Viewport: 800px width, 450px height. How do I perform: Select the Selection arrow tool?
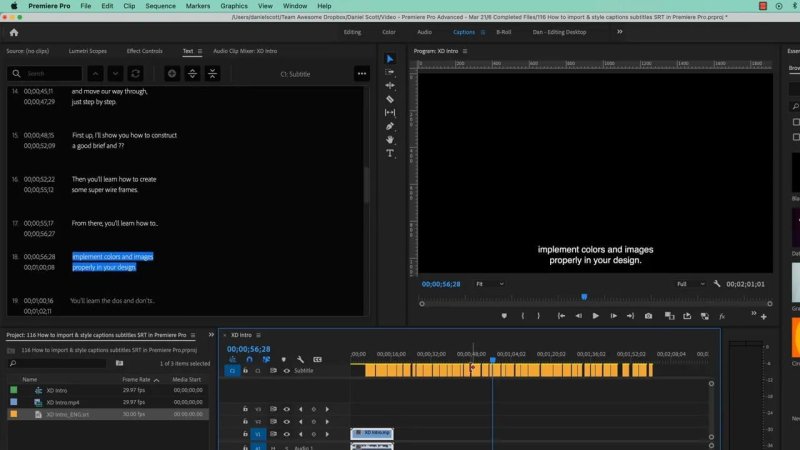click(x=390, y=59)
